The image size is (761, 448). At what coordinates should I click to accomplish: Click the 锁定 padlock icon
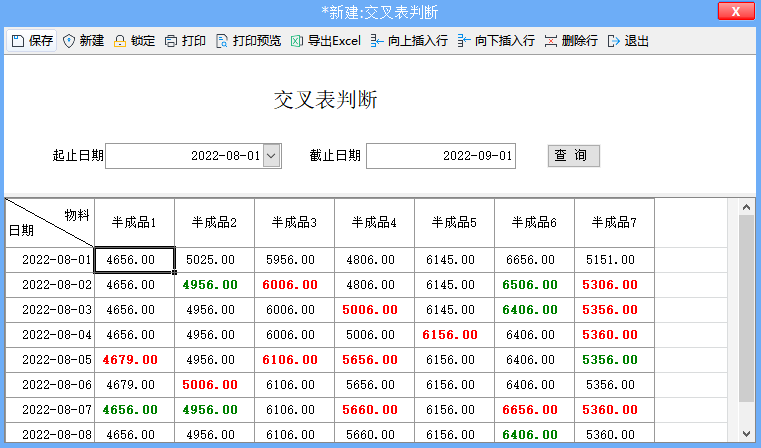coord(119,41)
